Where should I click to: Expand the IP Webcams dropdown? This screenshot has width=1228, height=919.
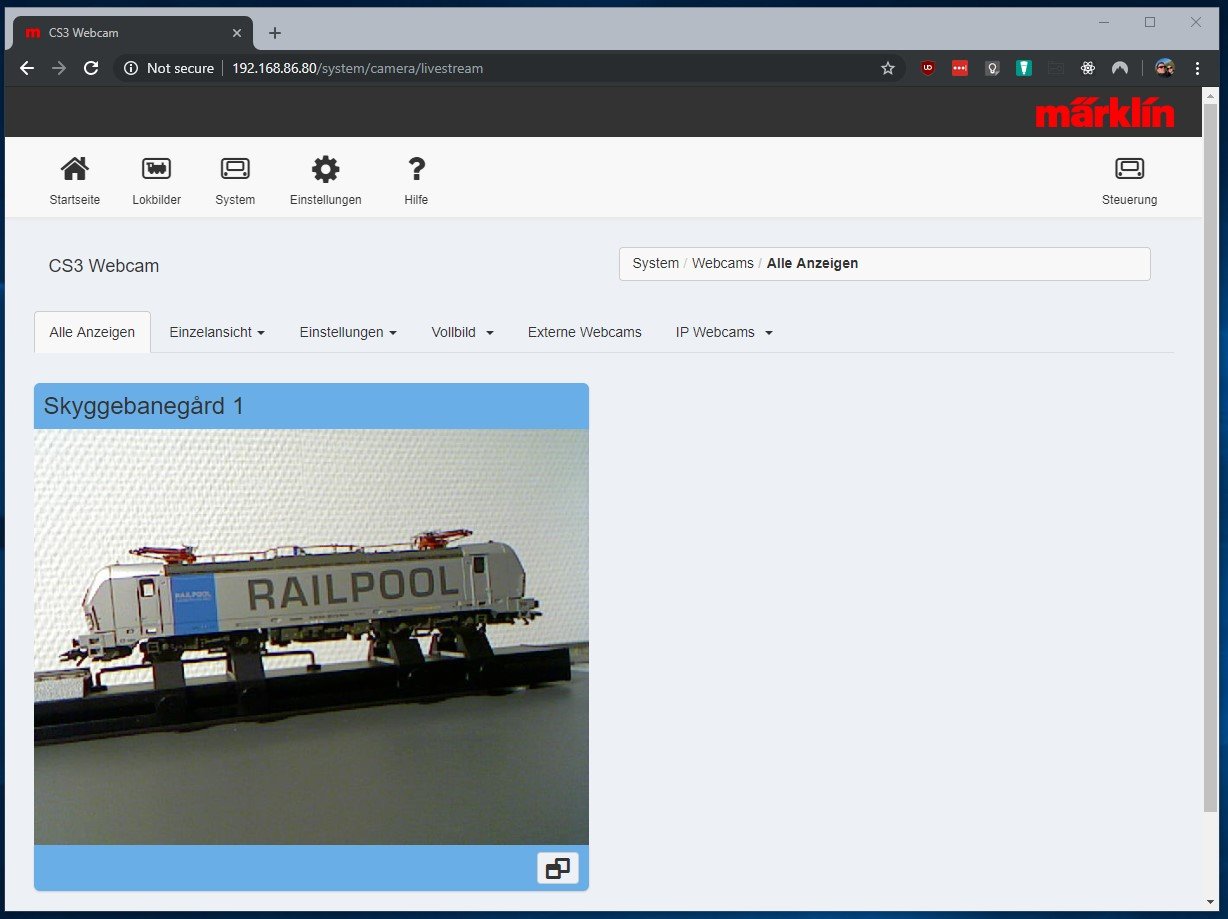(724, 332)
